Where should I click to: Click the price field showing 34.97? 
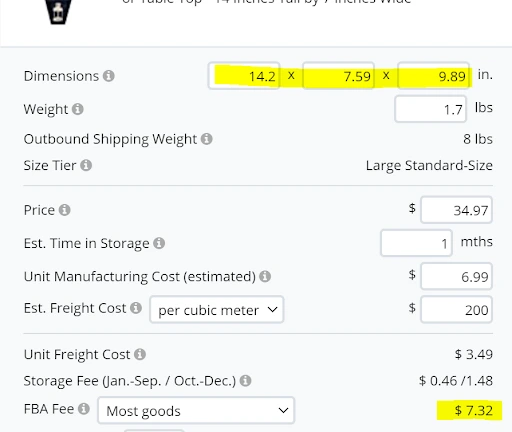[456, 210]
